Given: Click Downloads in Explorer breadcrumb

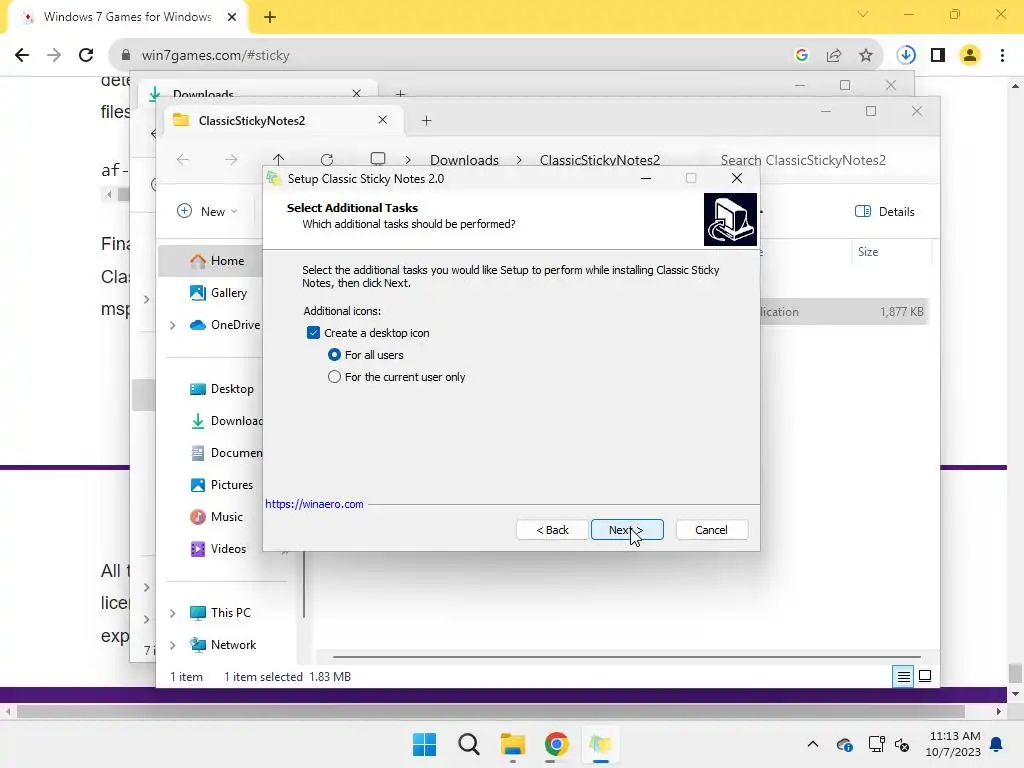Looking at the screenshot, I should (464, 160).
